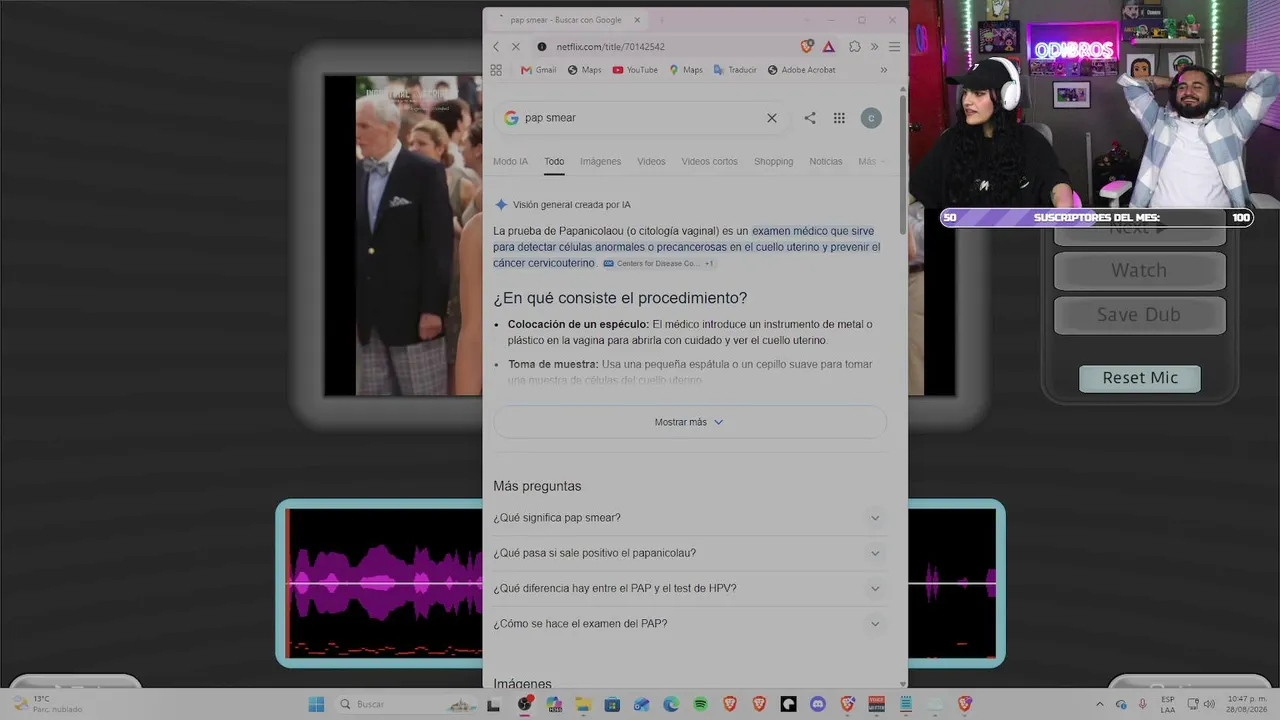Viewport: 1280px width, 720px height.
Task: Expand the overview with Mostrar más
Action: 690,422
